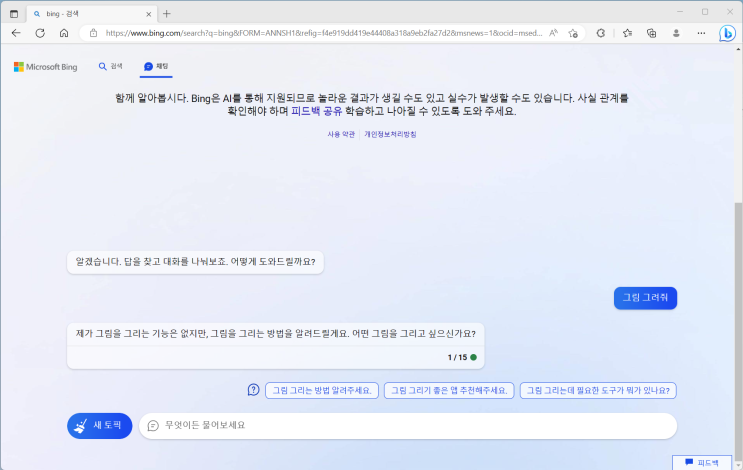Image resolution: width=743 pixels, height=470 pixels.
Task: Focus the '무엇이든 물어보세요' chat input
Action: (408, 425)
